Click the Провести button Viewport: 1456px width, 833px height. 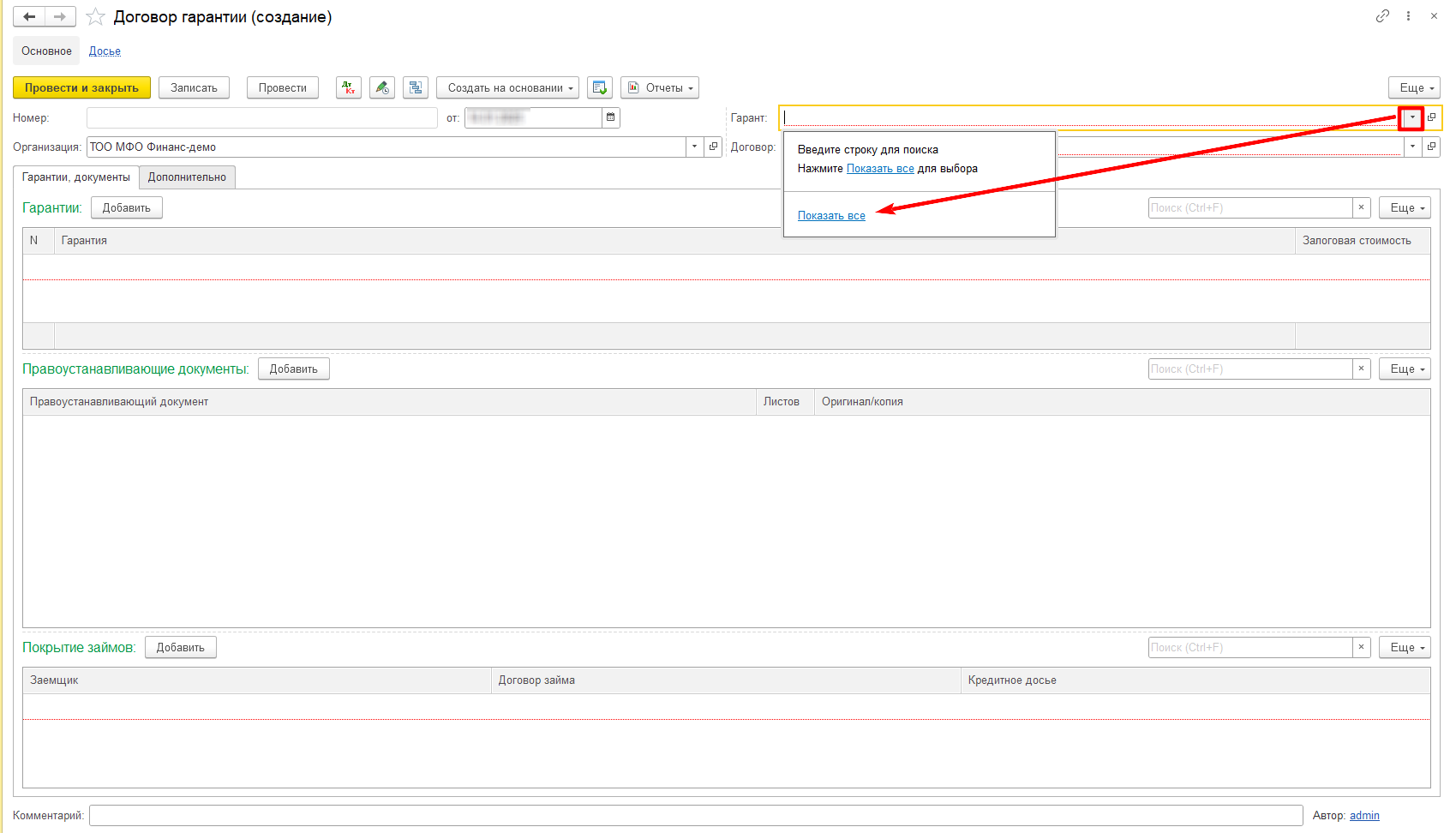click(x=283, y=87)
